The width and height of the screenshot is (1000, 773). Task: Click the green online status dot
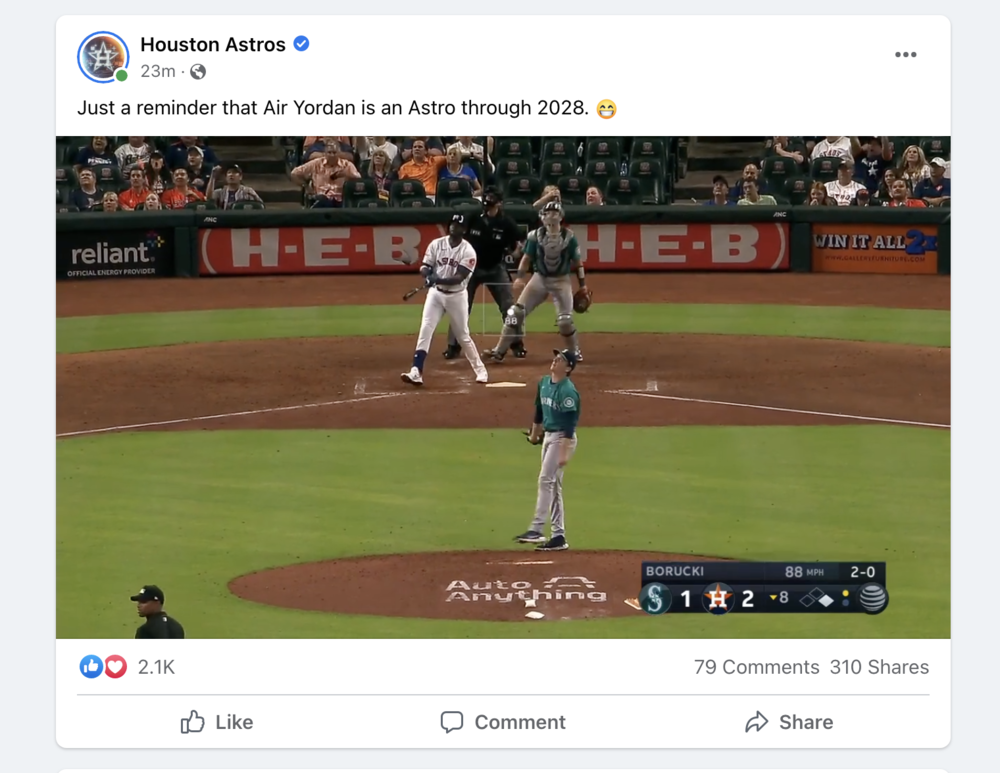[121, 75]
